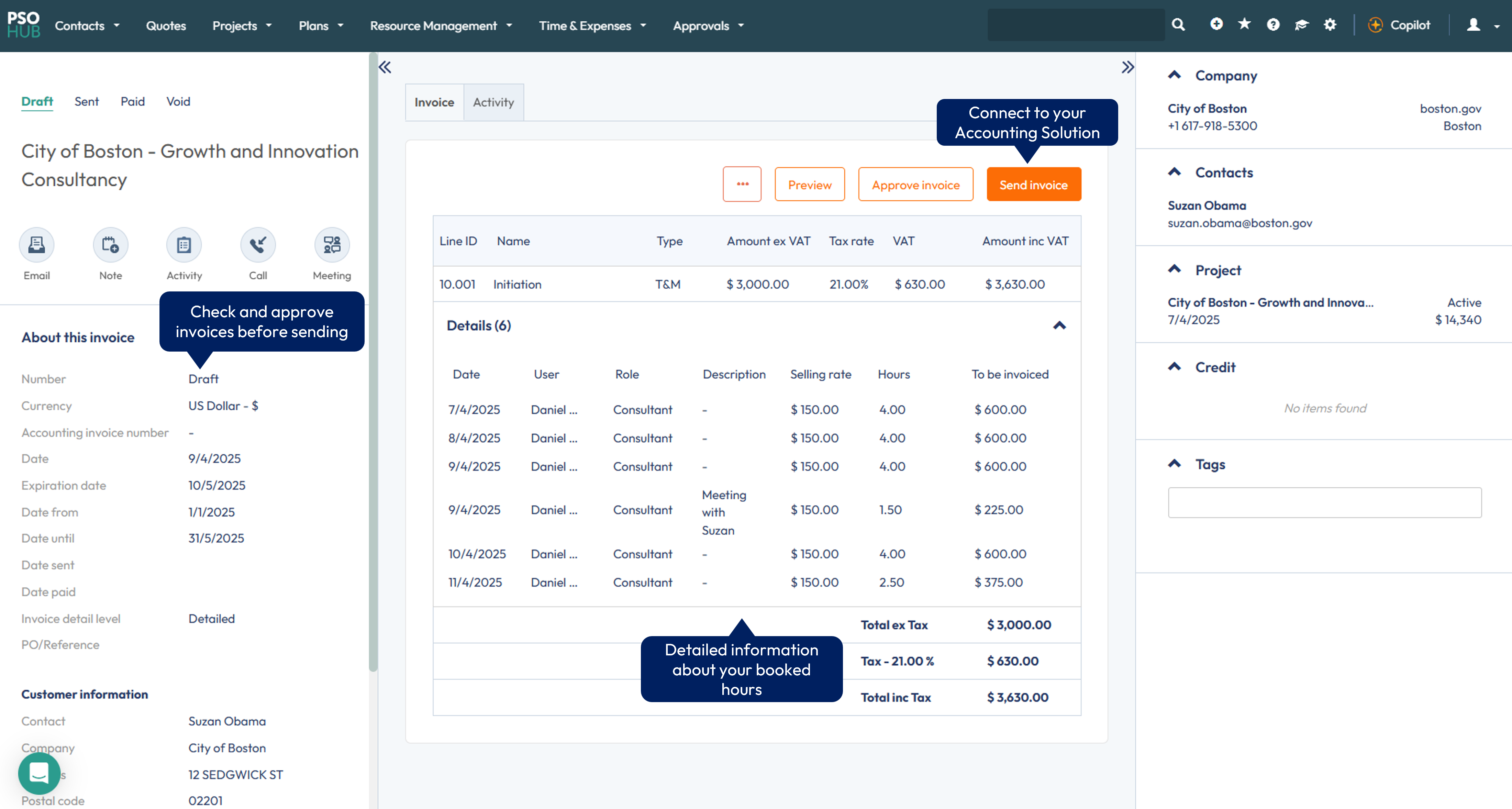Open the chat support bubble

click(x=39, y=773)
